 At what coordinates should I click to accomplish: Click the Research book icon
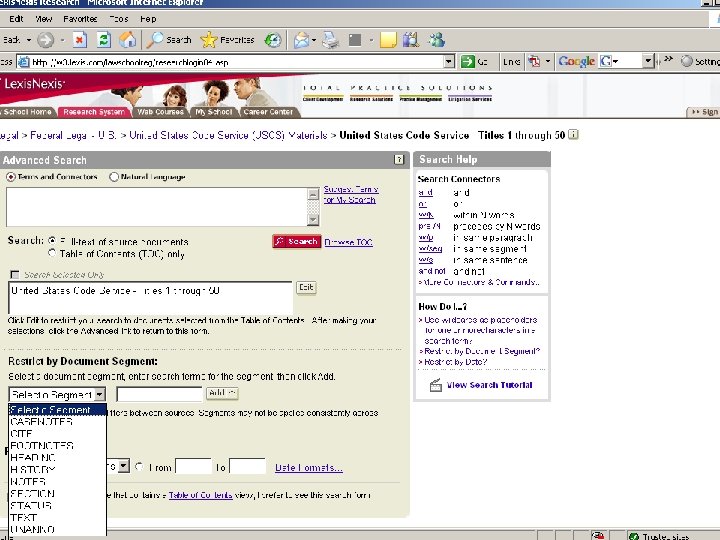(x=411, y=40)
